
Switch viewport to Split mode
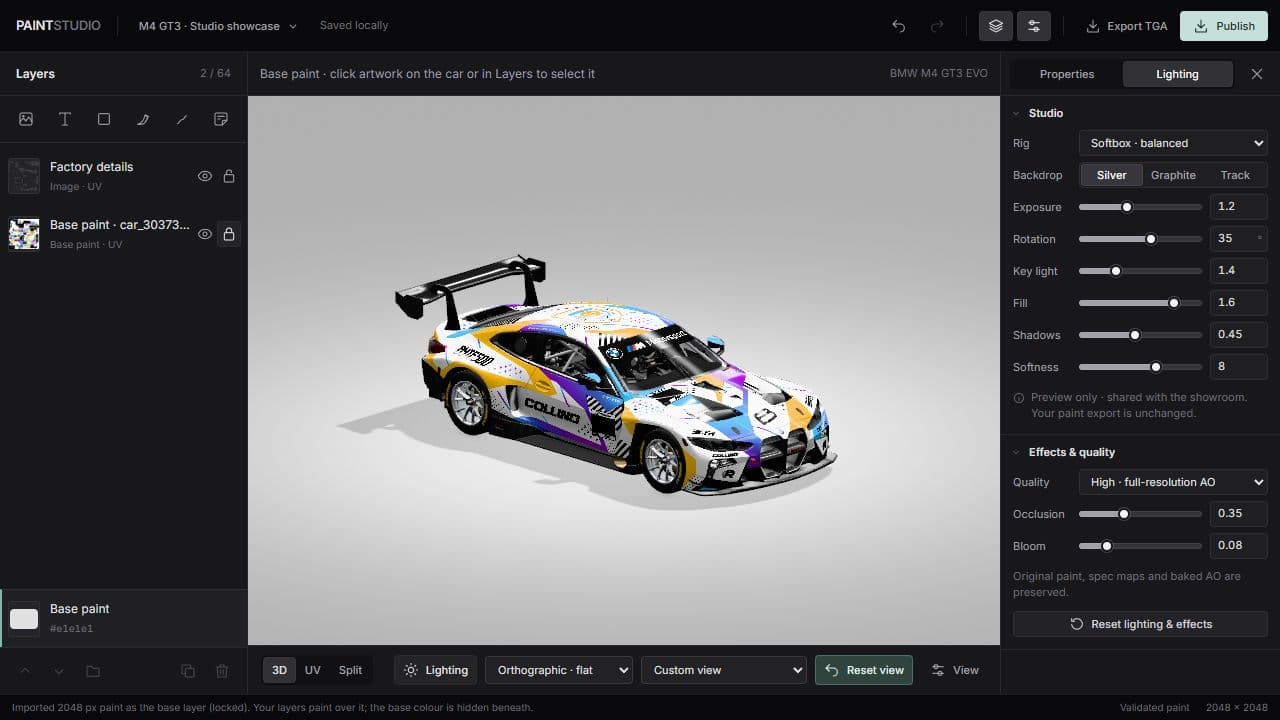pyautogui.click(x=350, y=670)
